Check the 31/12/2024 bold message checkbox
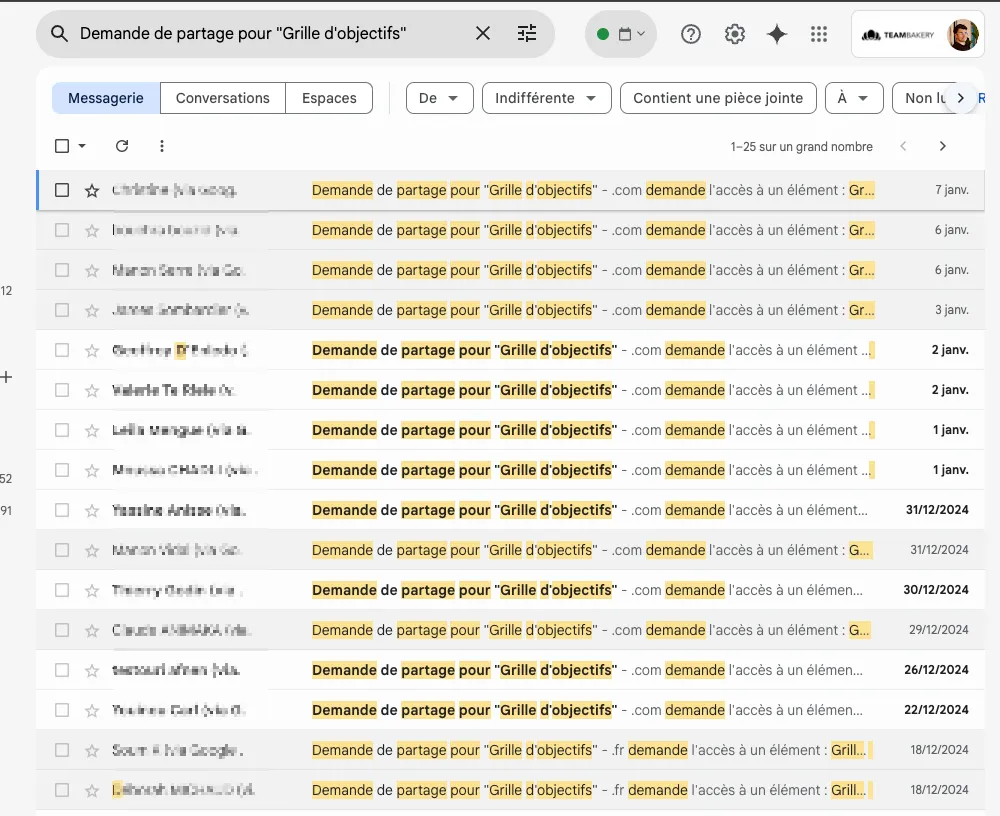This screenshot has width=1000, height=816. click(62, 510)
